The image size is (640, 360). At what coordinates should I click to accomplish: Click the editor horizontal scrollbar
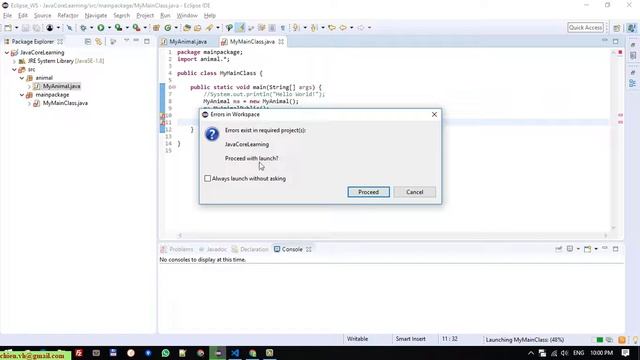point(392,235)
